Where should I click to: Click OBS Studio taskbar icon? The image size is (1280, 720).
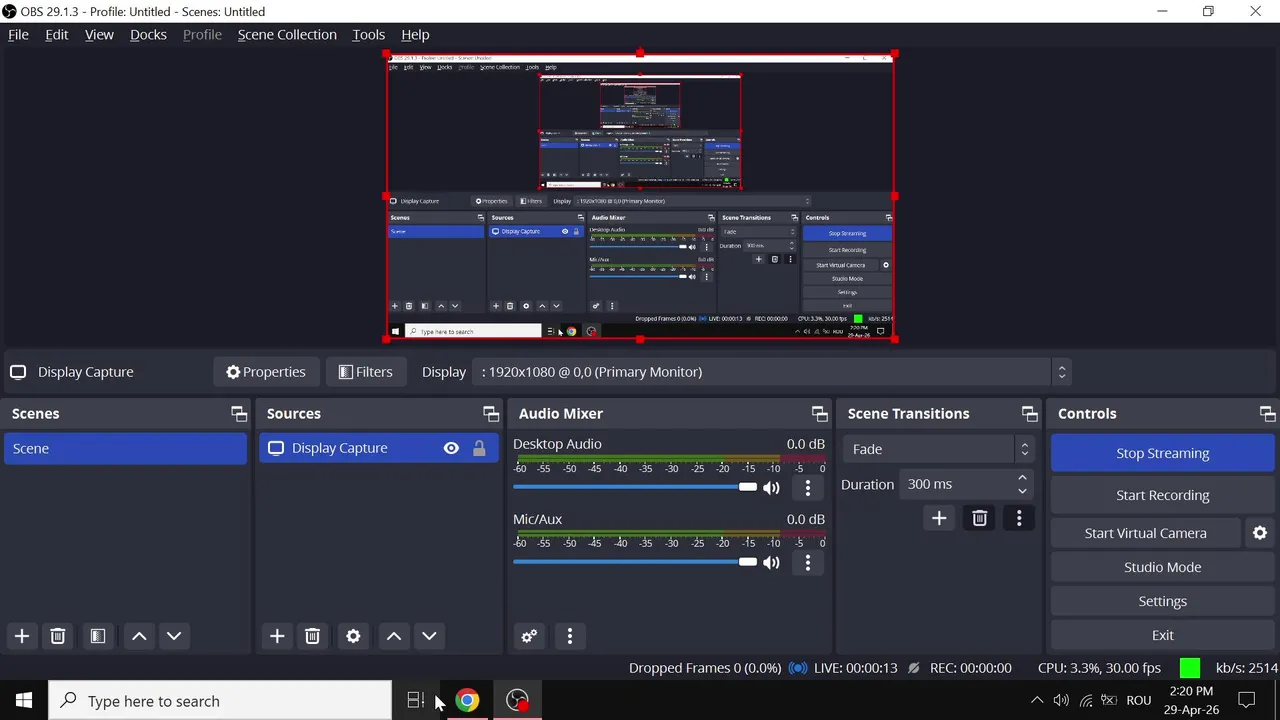tap(517, 700)
